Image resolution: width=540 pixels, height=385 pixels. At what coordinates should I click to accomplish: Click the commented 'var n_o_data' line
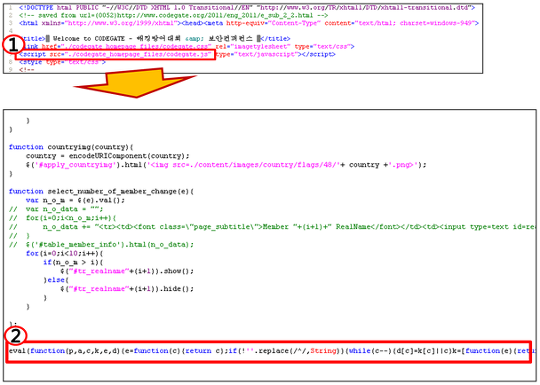[56, 209]
